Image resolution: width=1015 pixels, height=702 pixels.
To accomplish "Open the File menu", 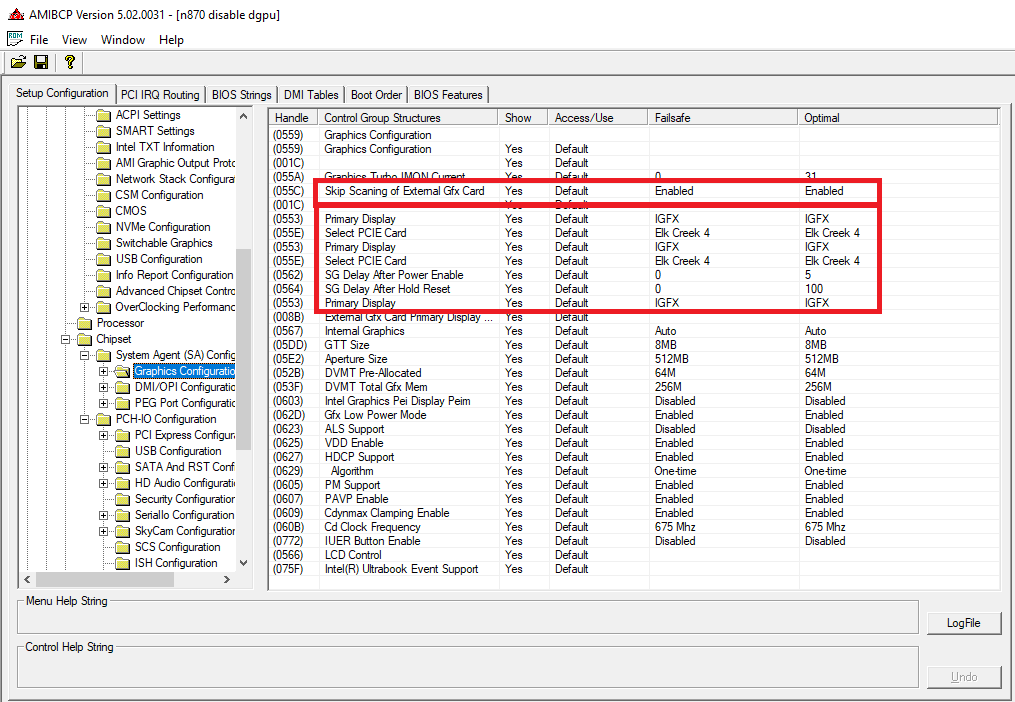I will click(39, 40).
